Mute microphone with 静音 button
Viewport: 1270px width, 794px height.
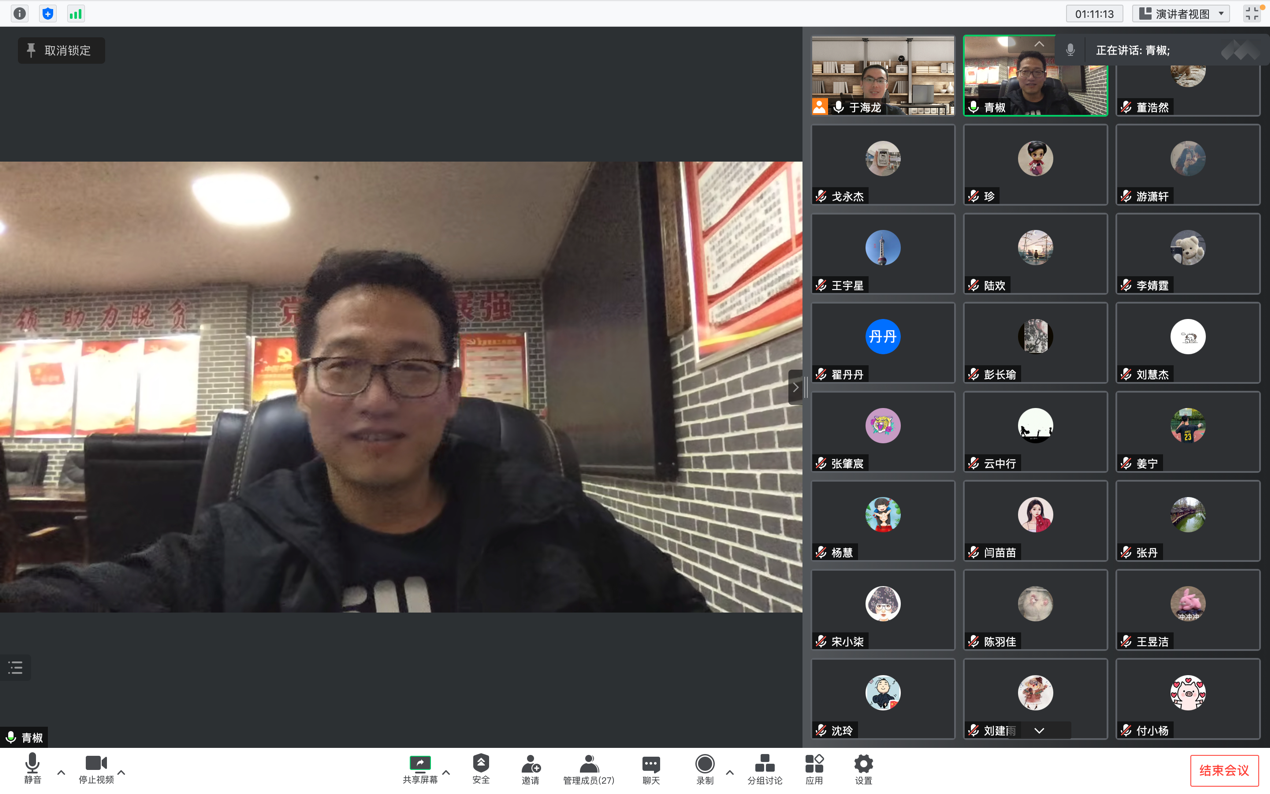32,765
